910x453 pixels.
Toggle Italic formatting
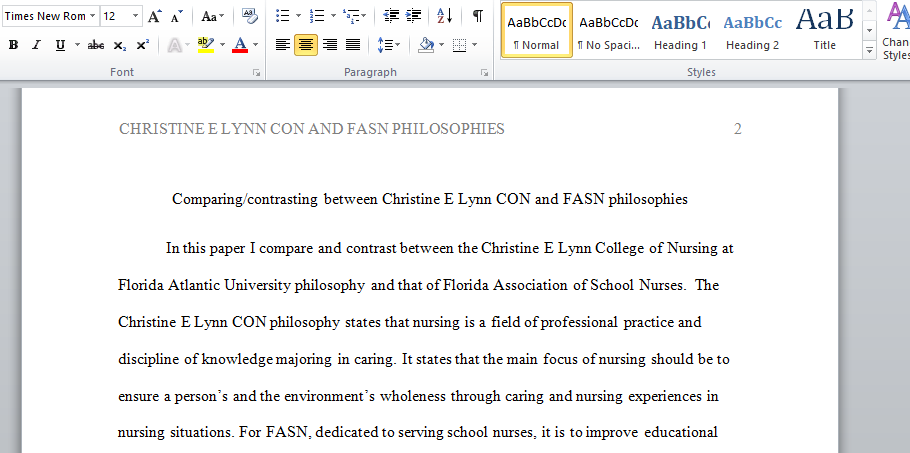(36, 45)
